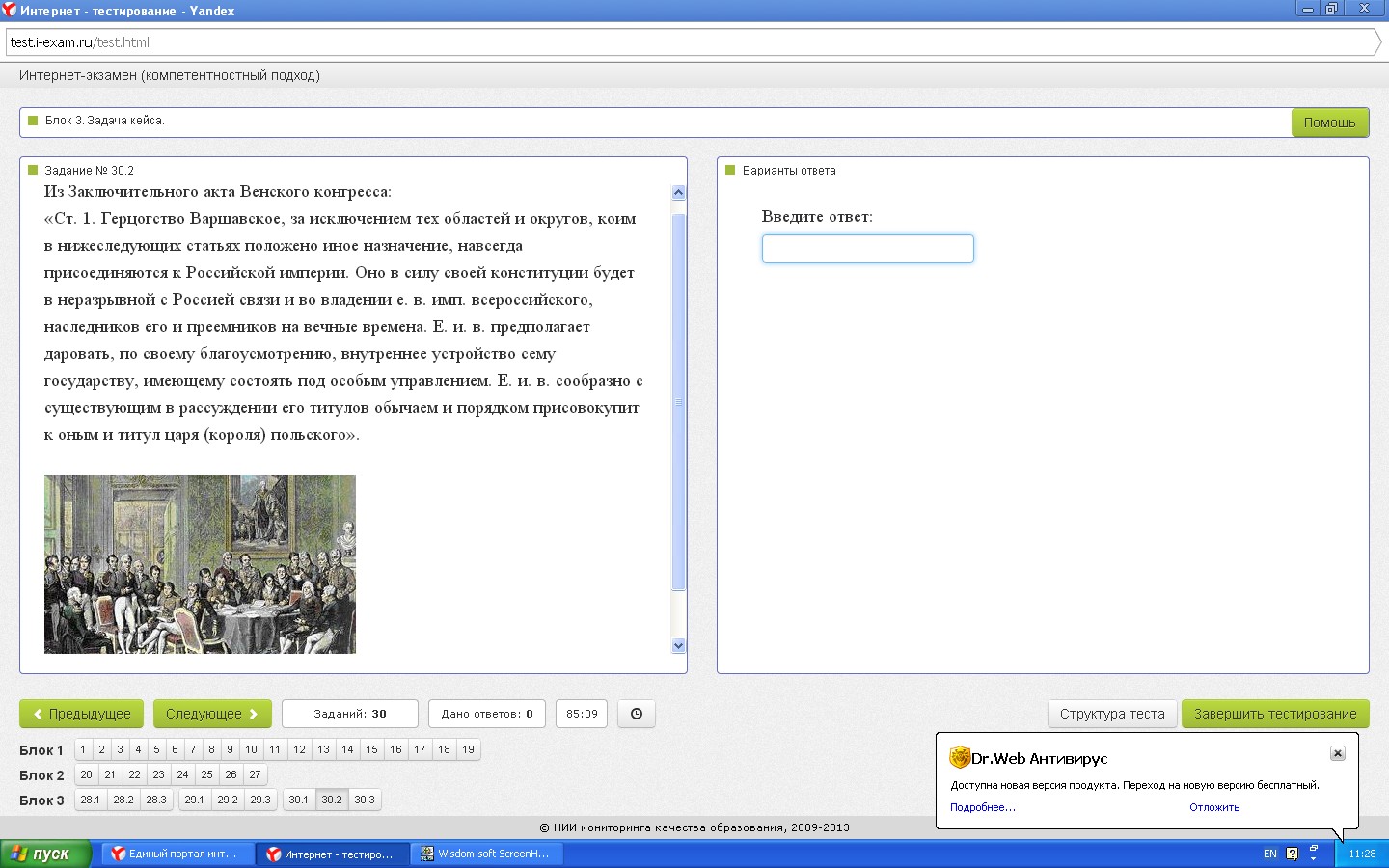Open question 29.2 in Блок 3

coord(228,800)
